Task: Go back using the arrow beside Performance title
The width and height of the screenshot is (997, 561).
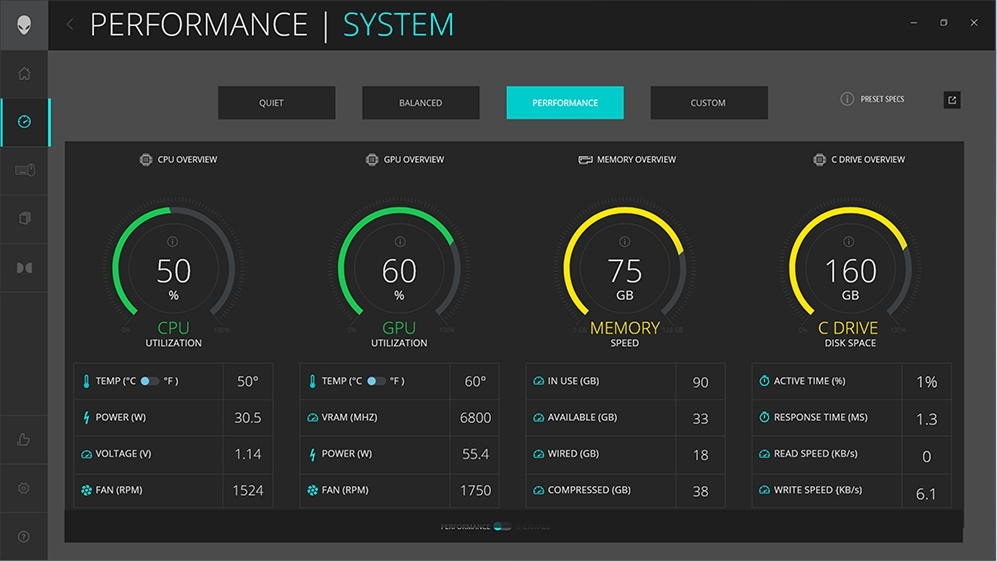Action: click(x=70, y=25)
